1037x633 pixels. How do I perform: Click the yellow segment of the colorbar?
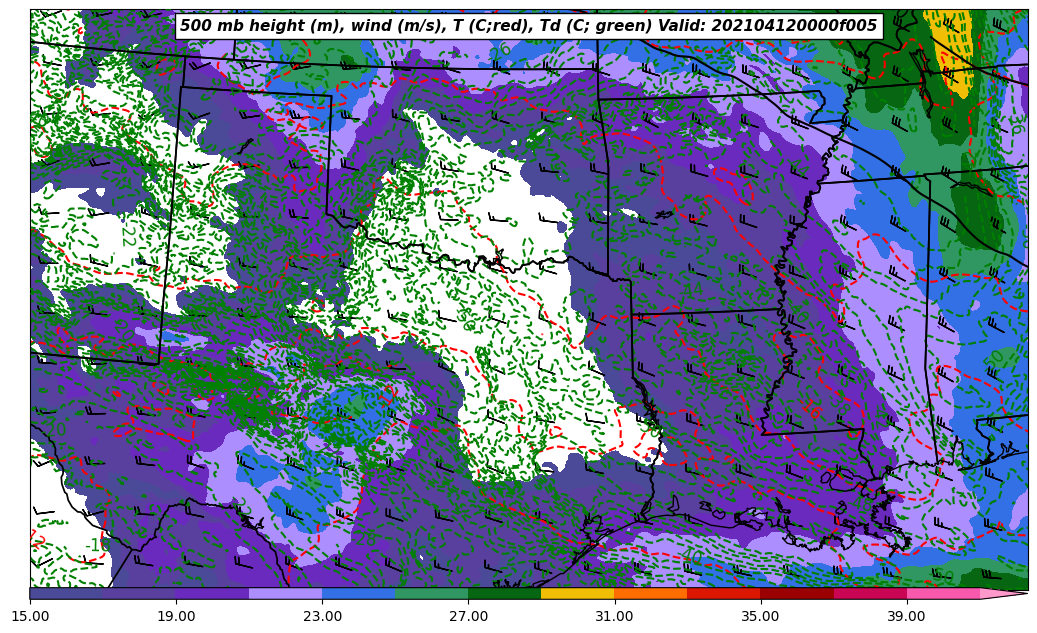click(x=577, y=593)
